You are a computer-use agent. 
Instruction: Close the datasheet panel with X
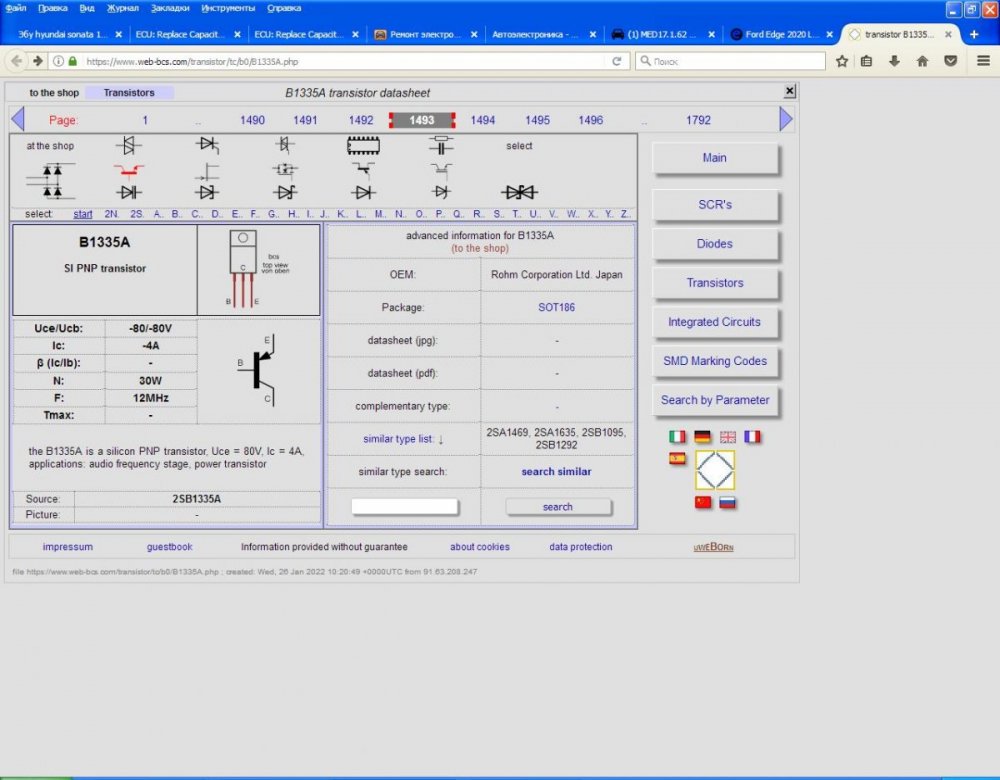click(789, 91)
